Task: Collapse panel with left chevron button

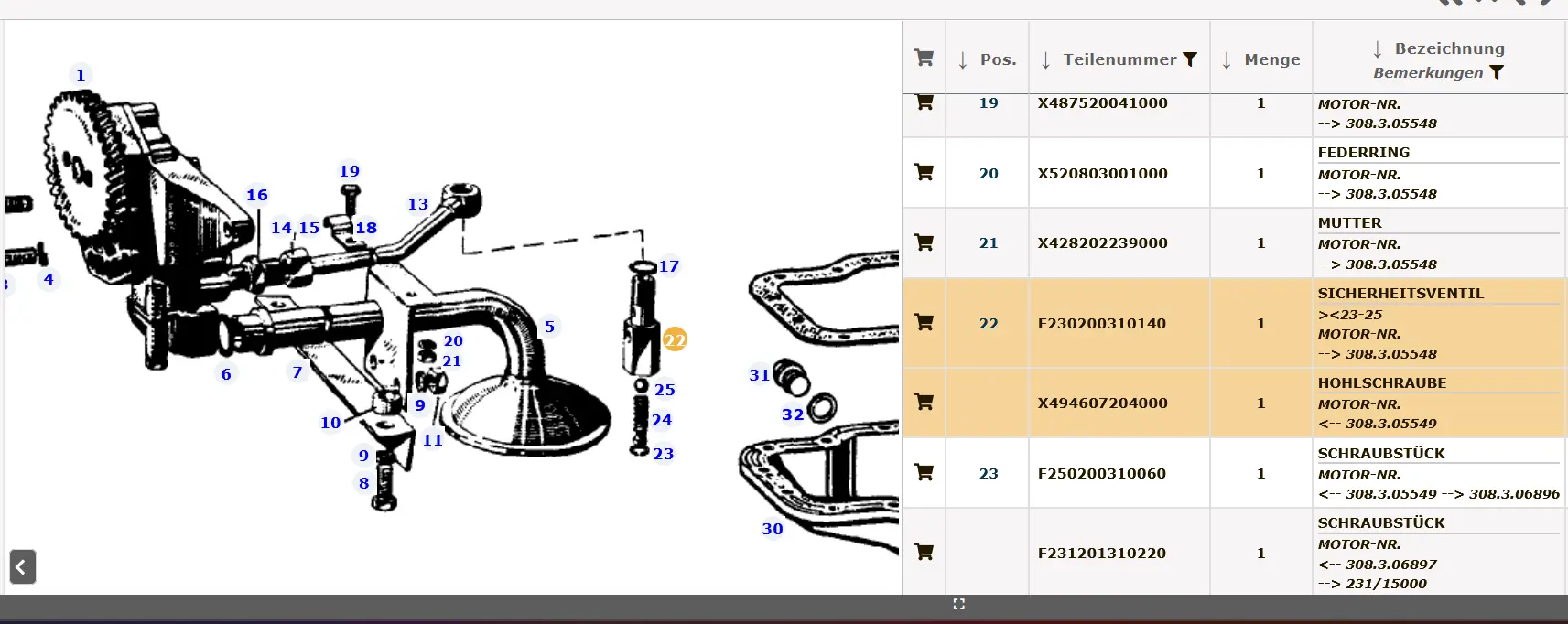Action: point(23,567)
